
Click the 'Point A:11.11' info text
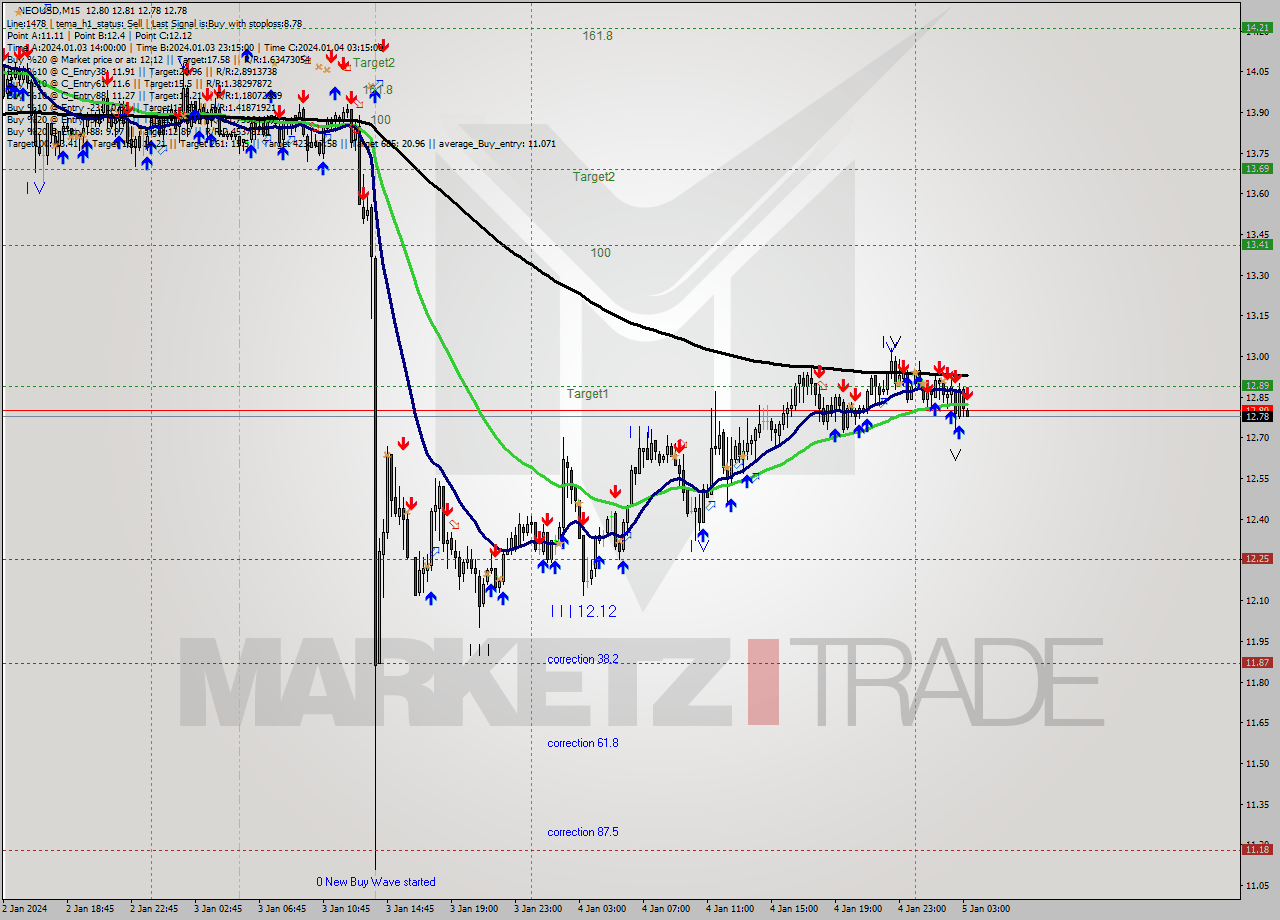(37, 35)
